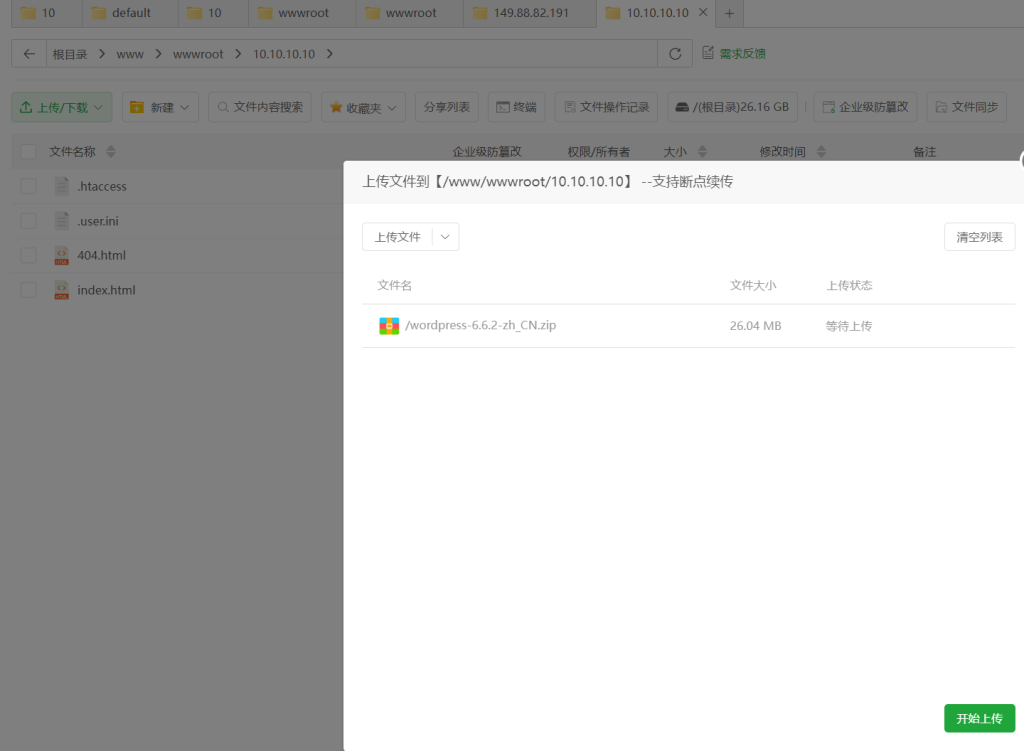Click the back arrow navigation icon

click(29, 54)
